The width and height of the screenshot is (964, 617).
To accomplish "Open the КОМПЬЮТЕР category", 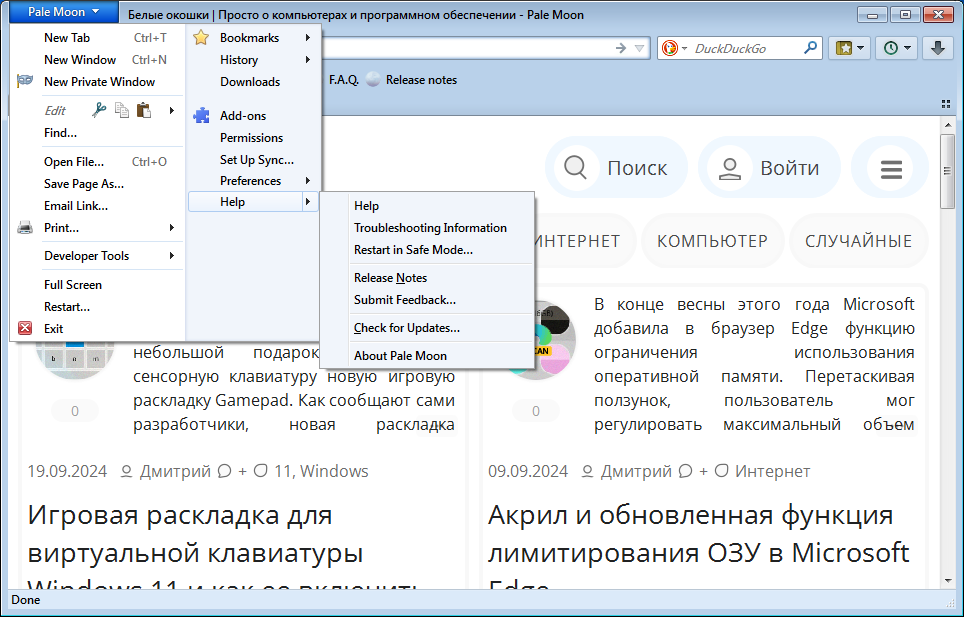I will click(713, 241).
